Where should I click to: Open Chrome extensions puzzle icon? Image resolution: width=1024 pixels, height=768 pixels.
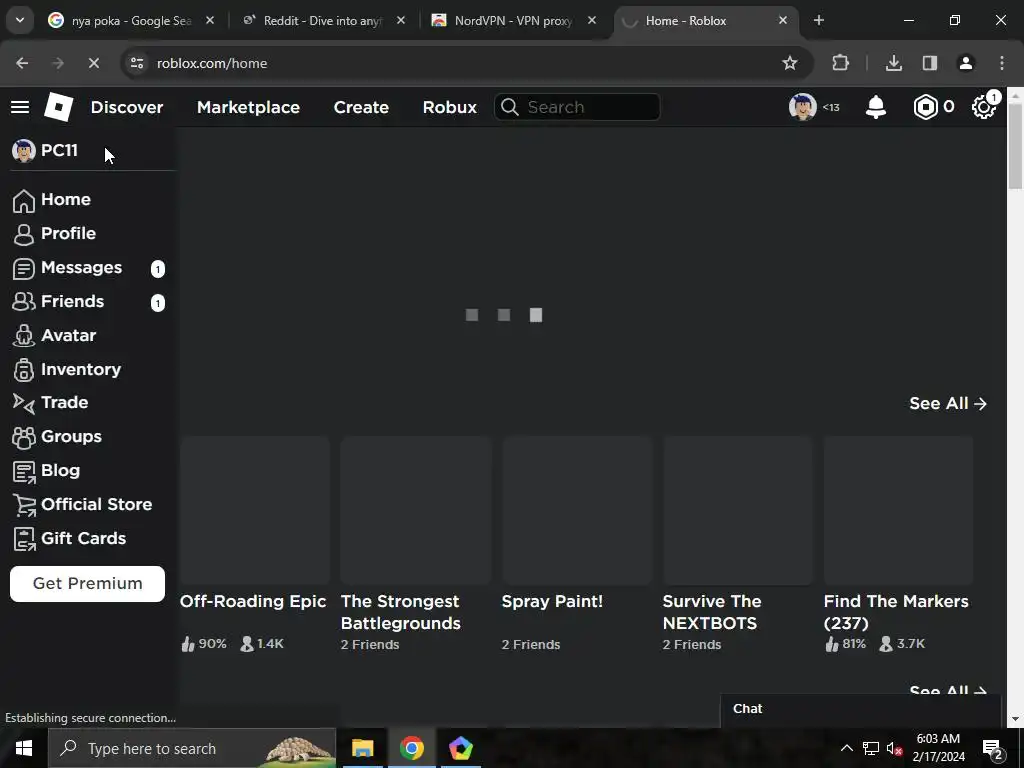(840, 63)
